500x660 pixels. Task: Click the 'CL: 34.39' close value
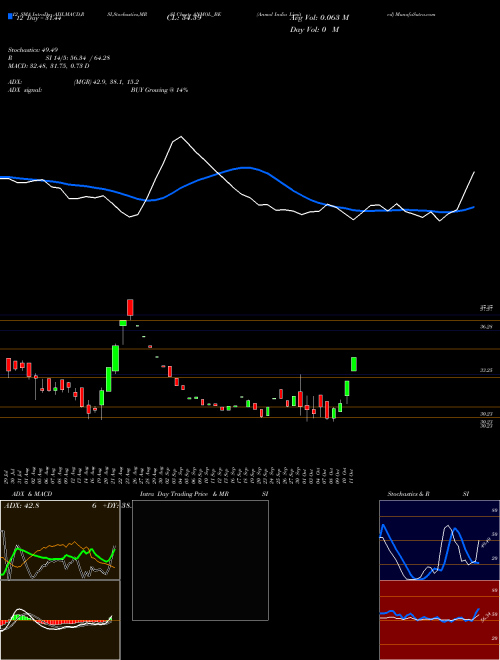tap(184, 18)
